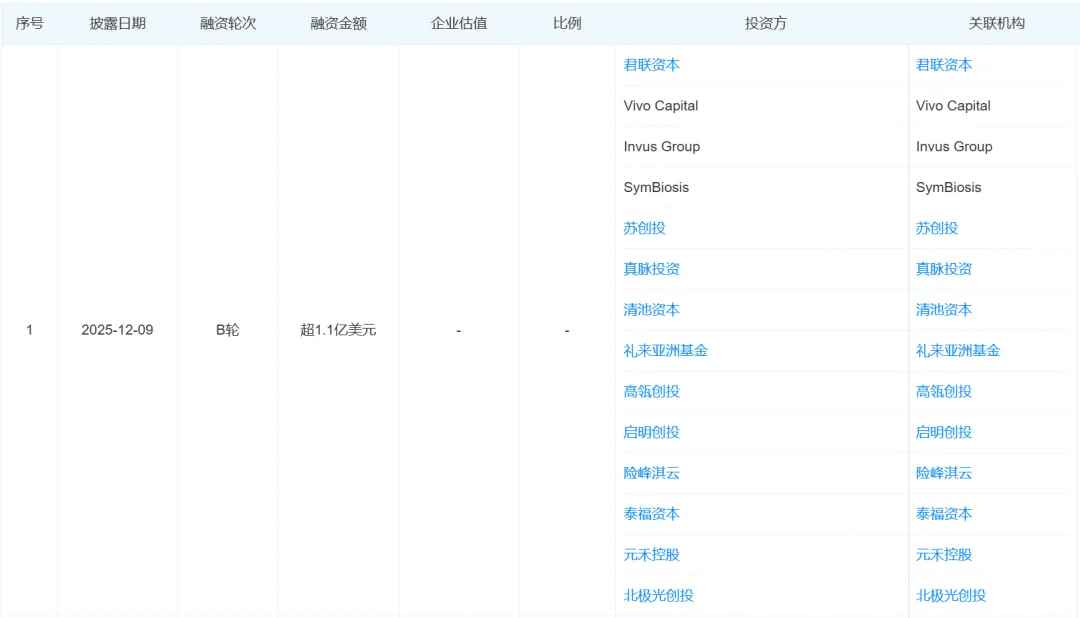Open 泰福资本 link in 关联机构 column
1080x618 pixels.
(x=944, y=514)
